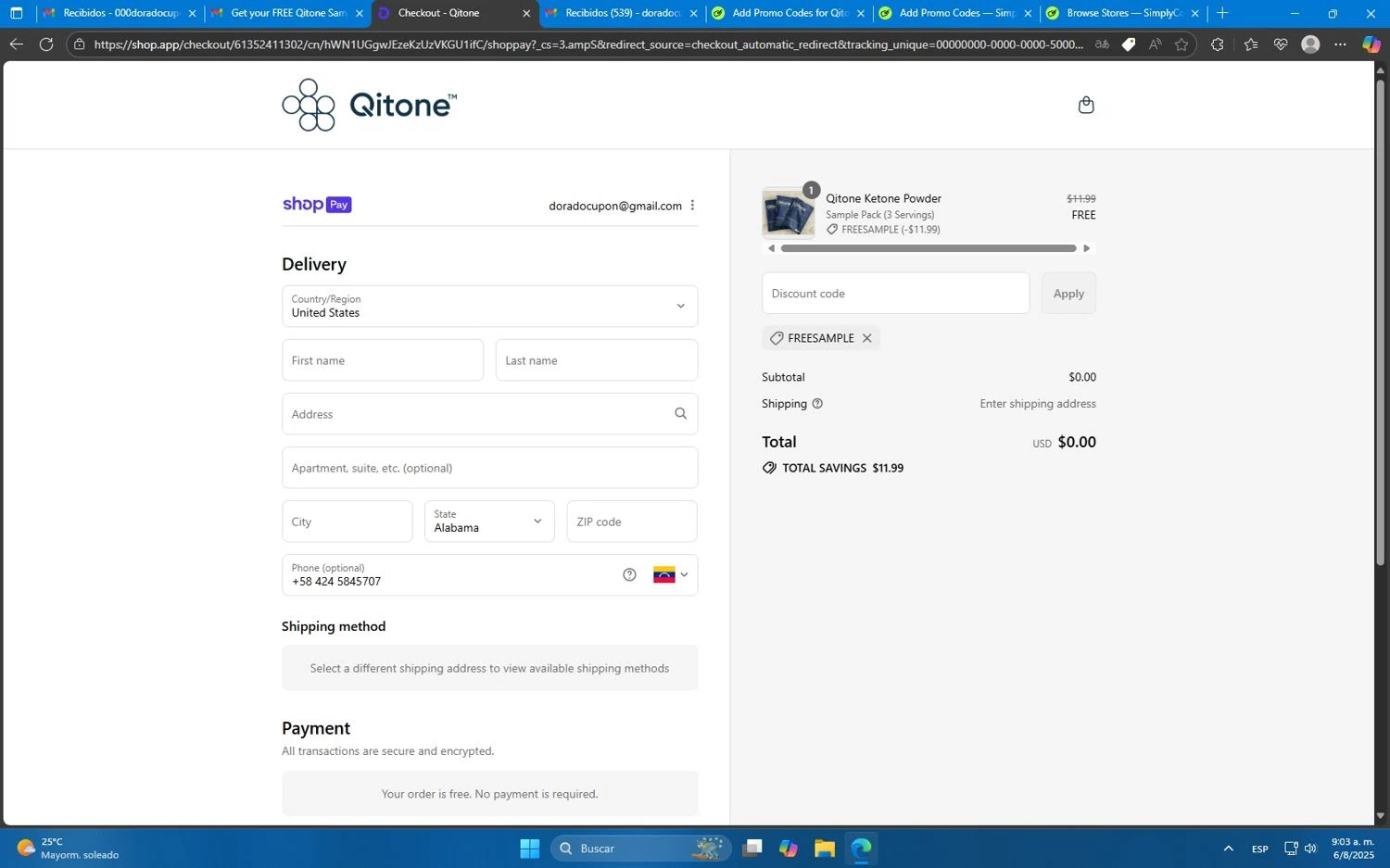The width and height of the screenshot is (1390, 868).
Task: Expand the State dropdown showing Alabama
Action: (488, 521)
